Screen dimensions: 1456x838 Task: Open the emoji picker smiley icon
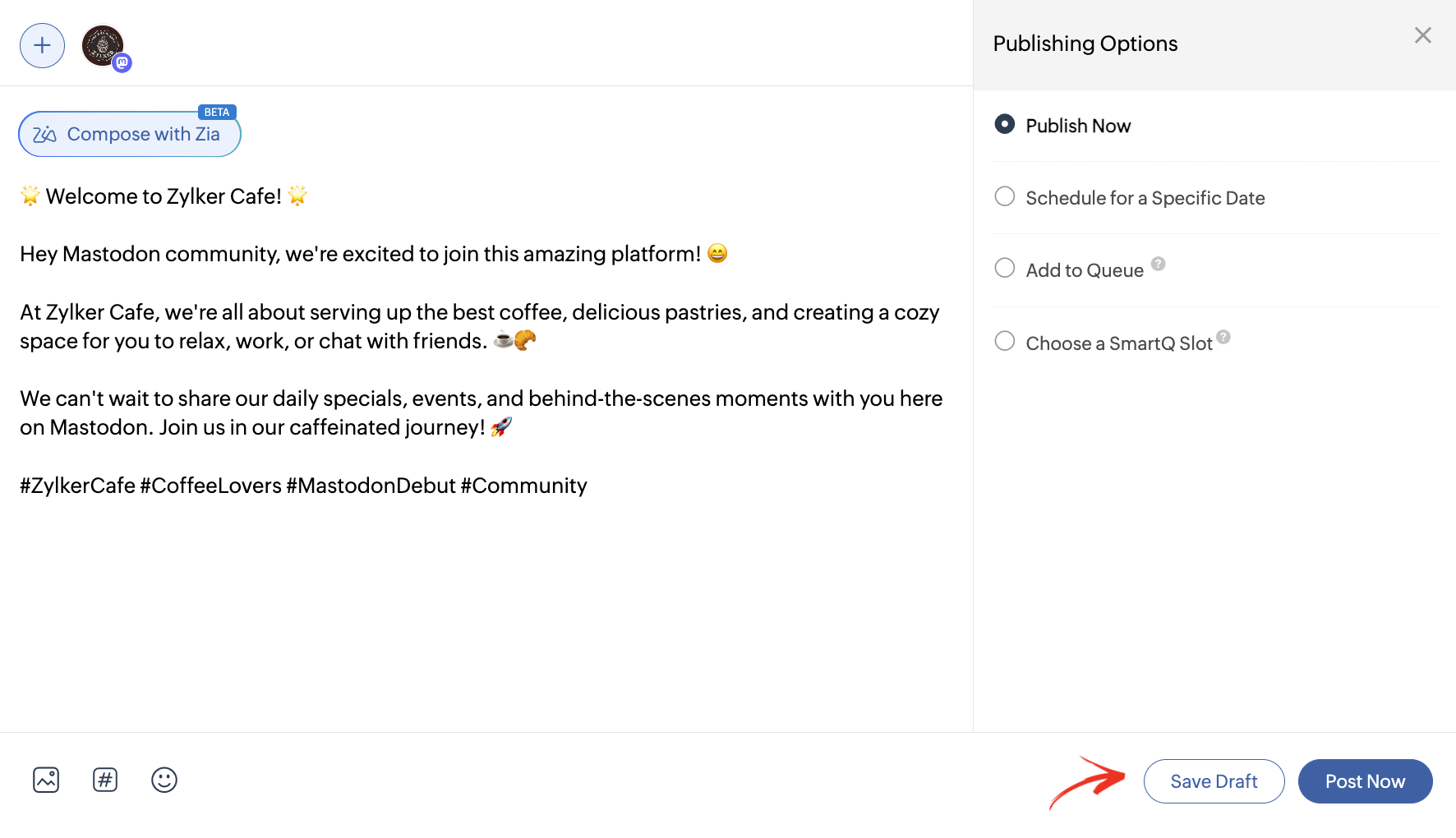164,780
